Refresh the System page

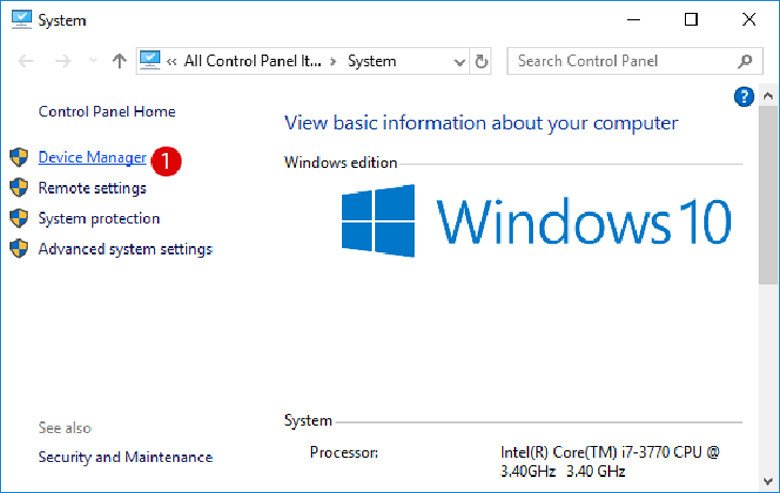point(481,61)
